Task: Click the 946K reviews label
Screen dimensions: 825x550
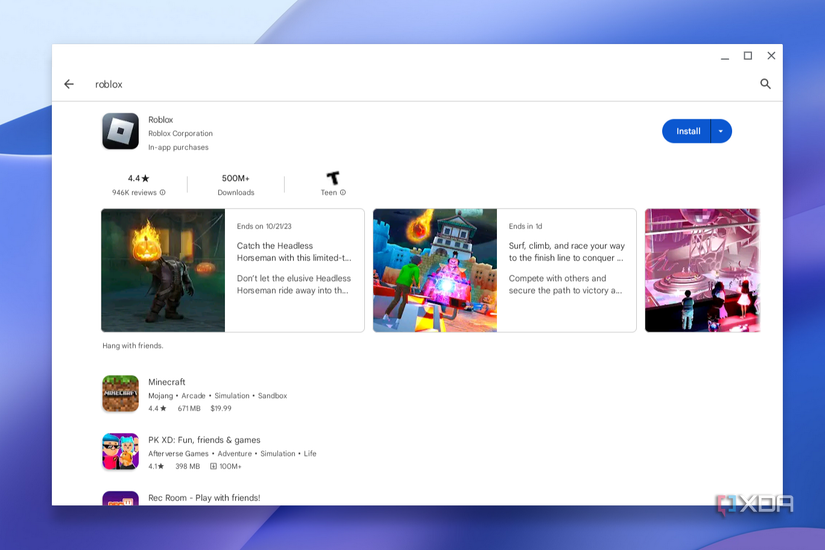Action: [134, 193]
